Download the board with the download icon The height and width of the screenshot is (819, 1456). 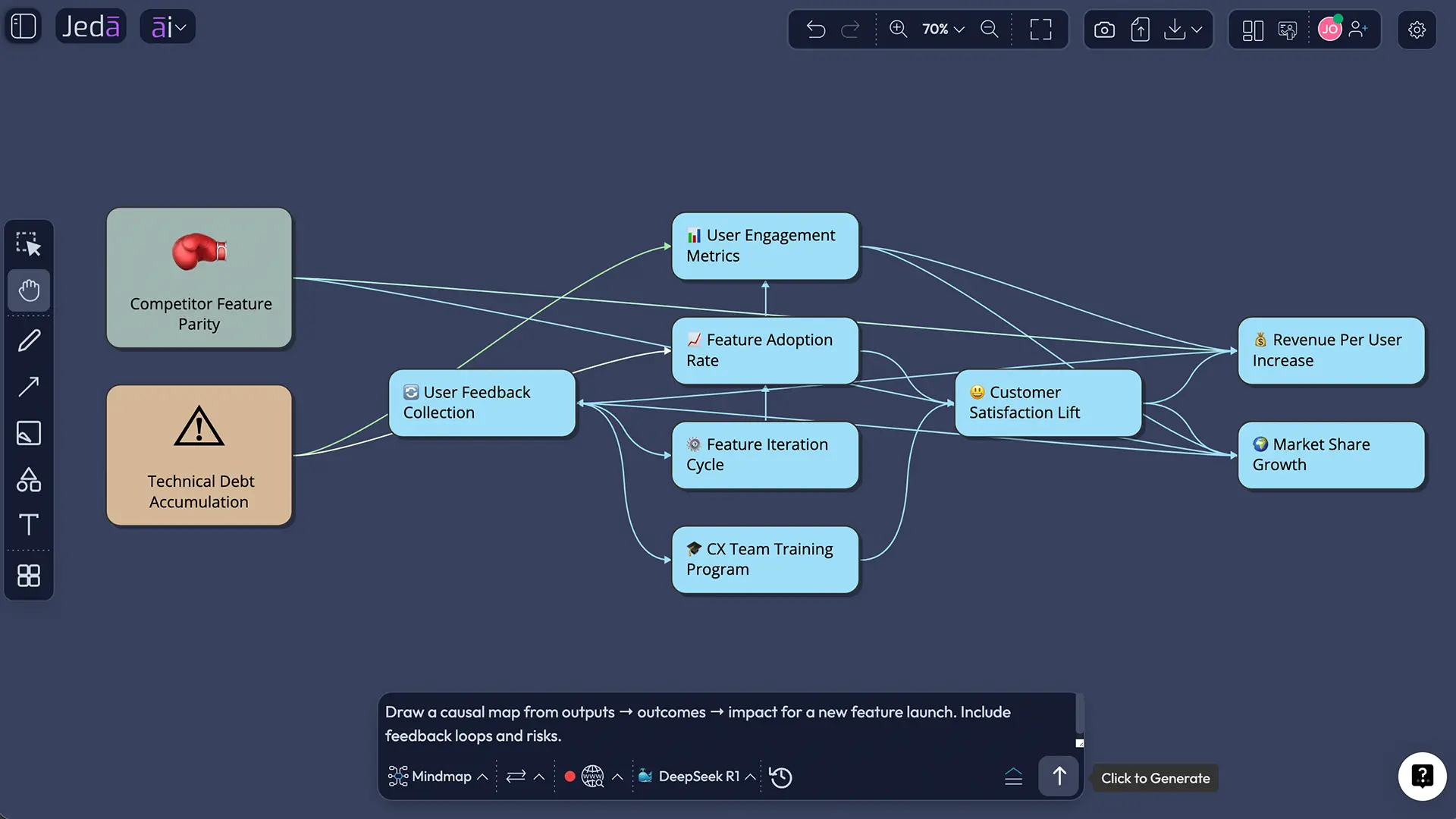click(x=1174, y=30)
